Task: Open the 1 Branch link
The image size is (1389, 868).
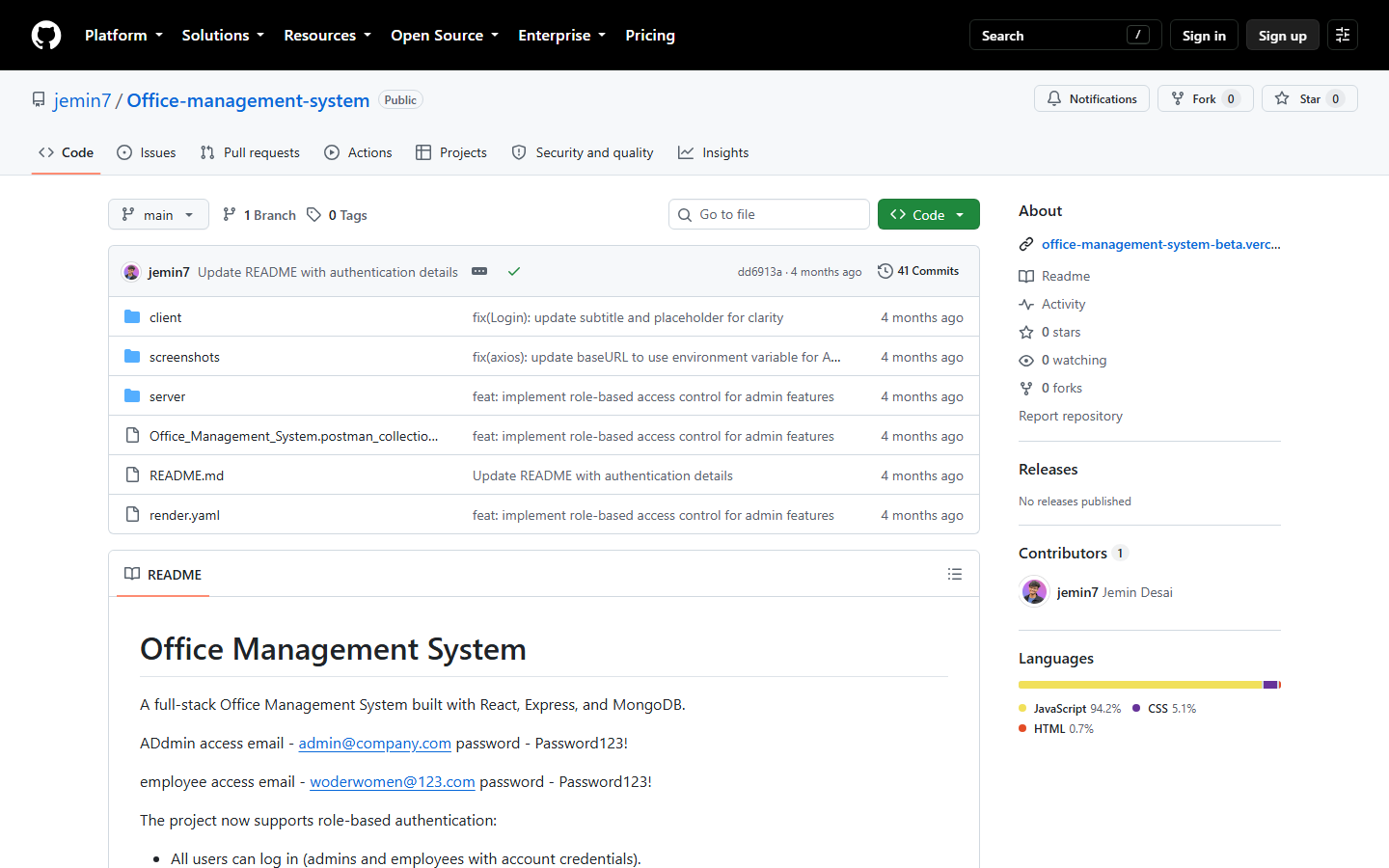Action: 259,215
